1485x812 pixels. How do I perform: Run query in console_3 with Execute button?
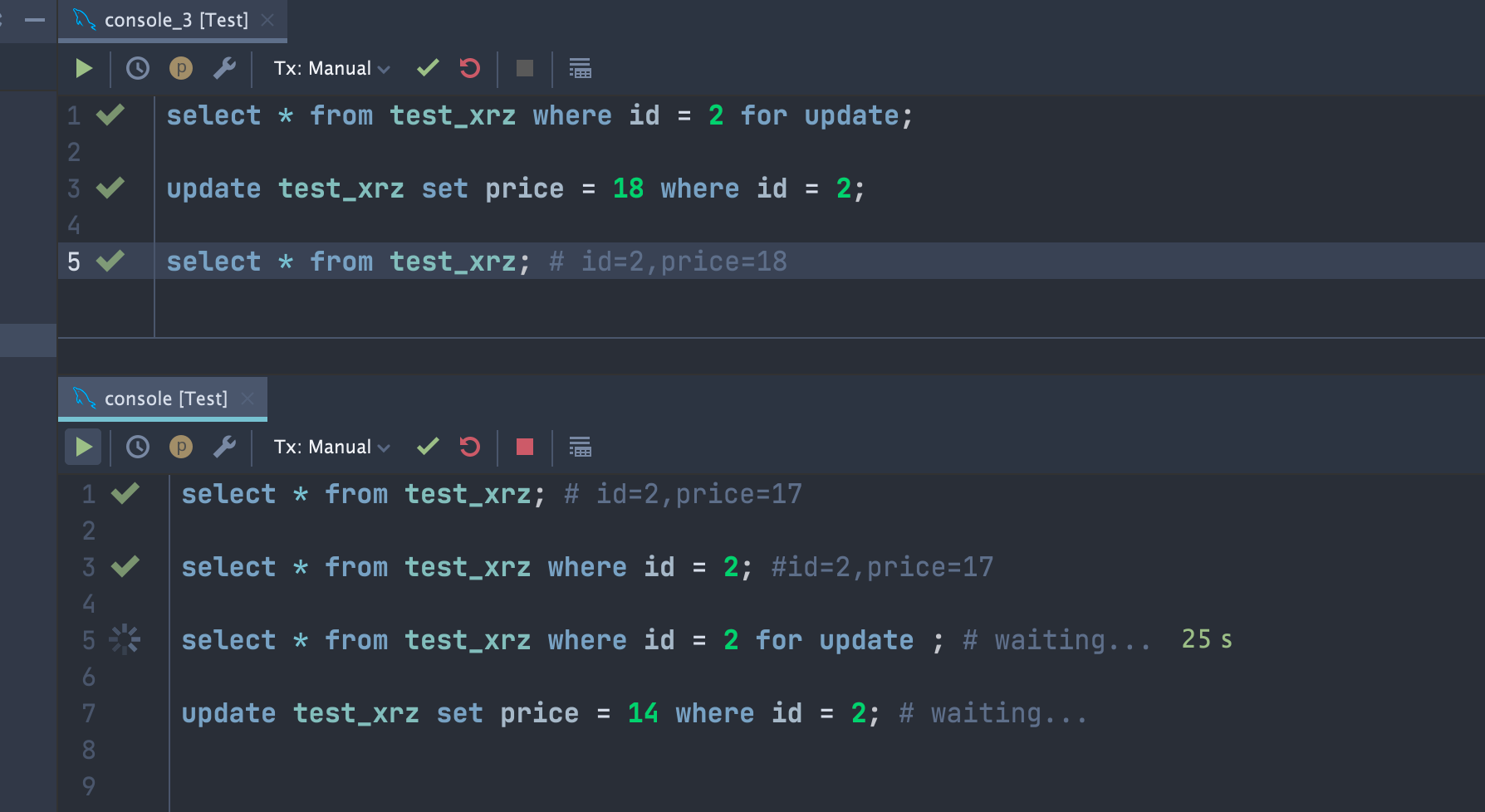(x=84, y=68)
